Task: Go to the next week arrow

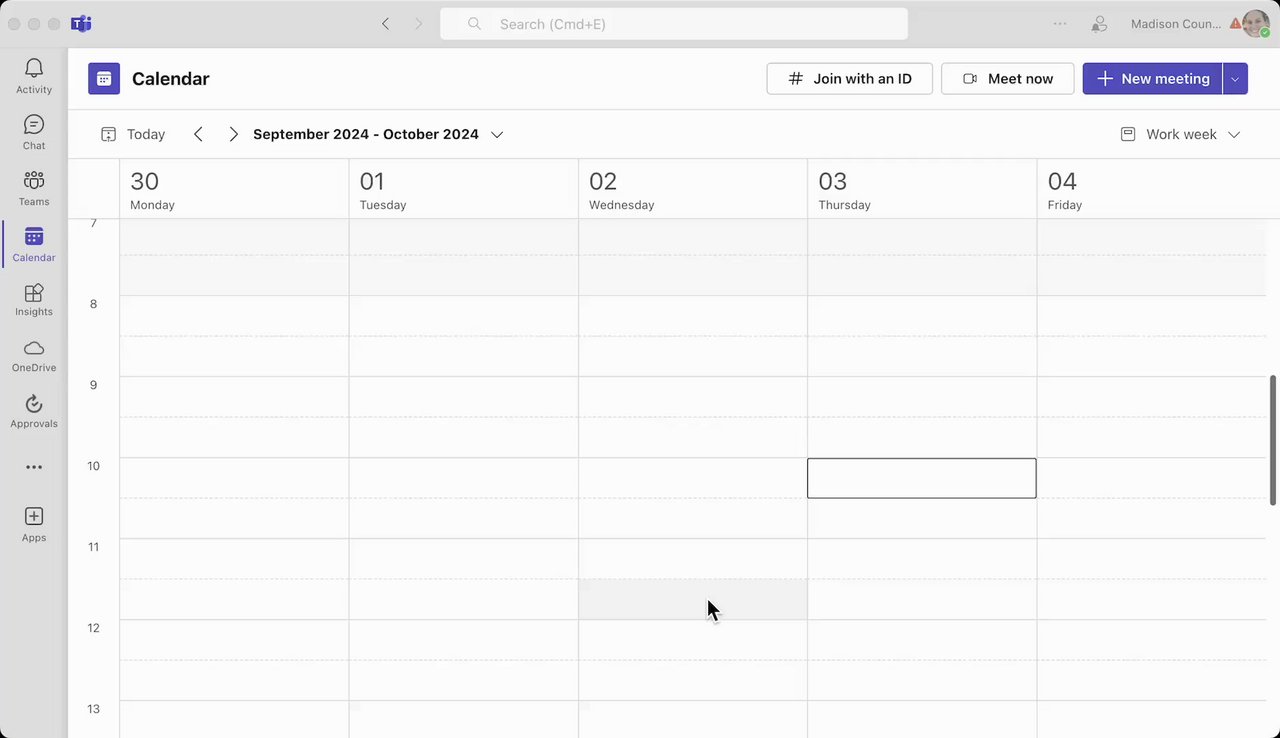Action: click(233, 134)
